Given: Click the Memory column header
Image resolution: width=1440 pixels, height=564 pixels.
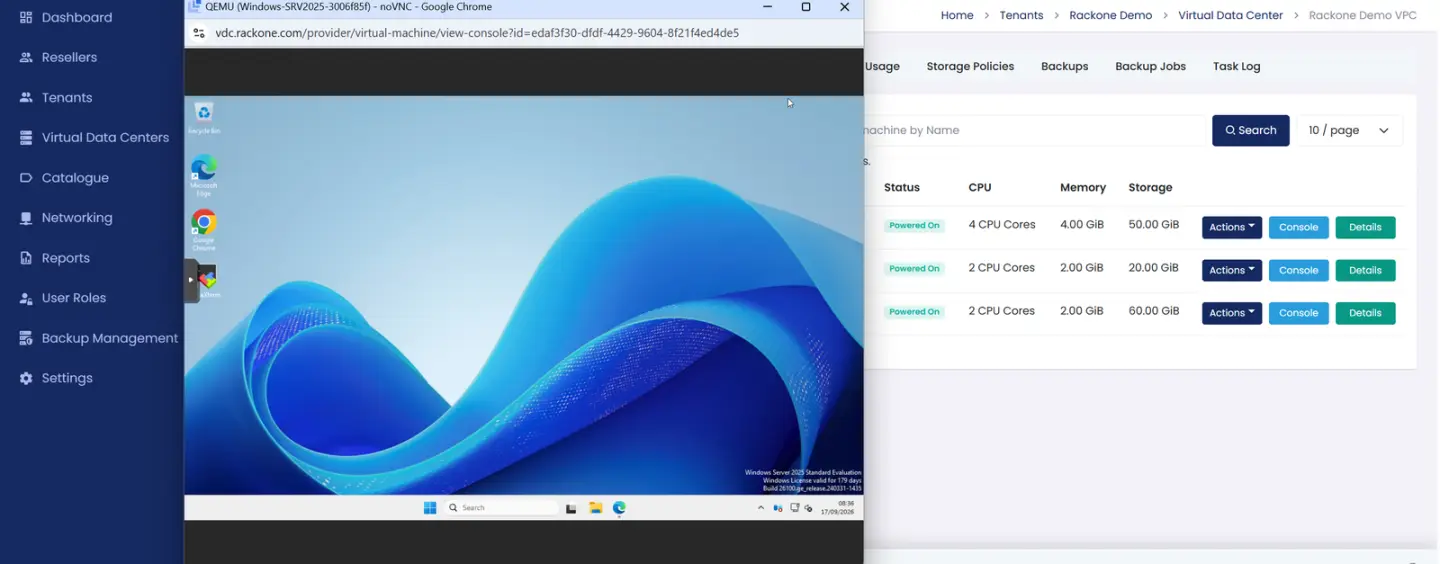Looking at the screenshot, I should click(x=1083, y=187).
